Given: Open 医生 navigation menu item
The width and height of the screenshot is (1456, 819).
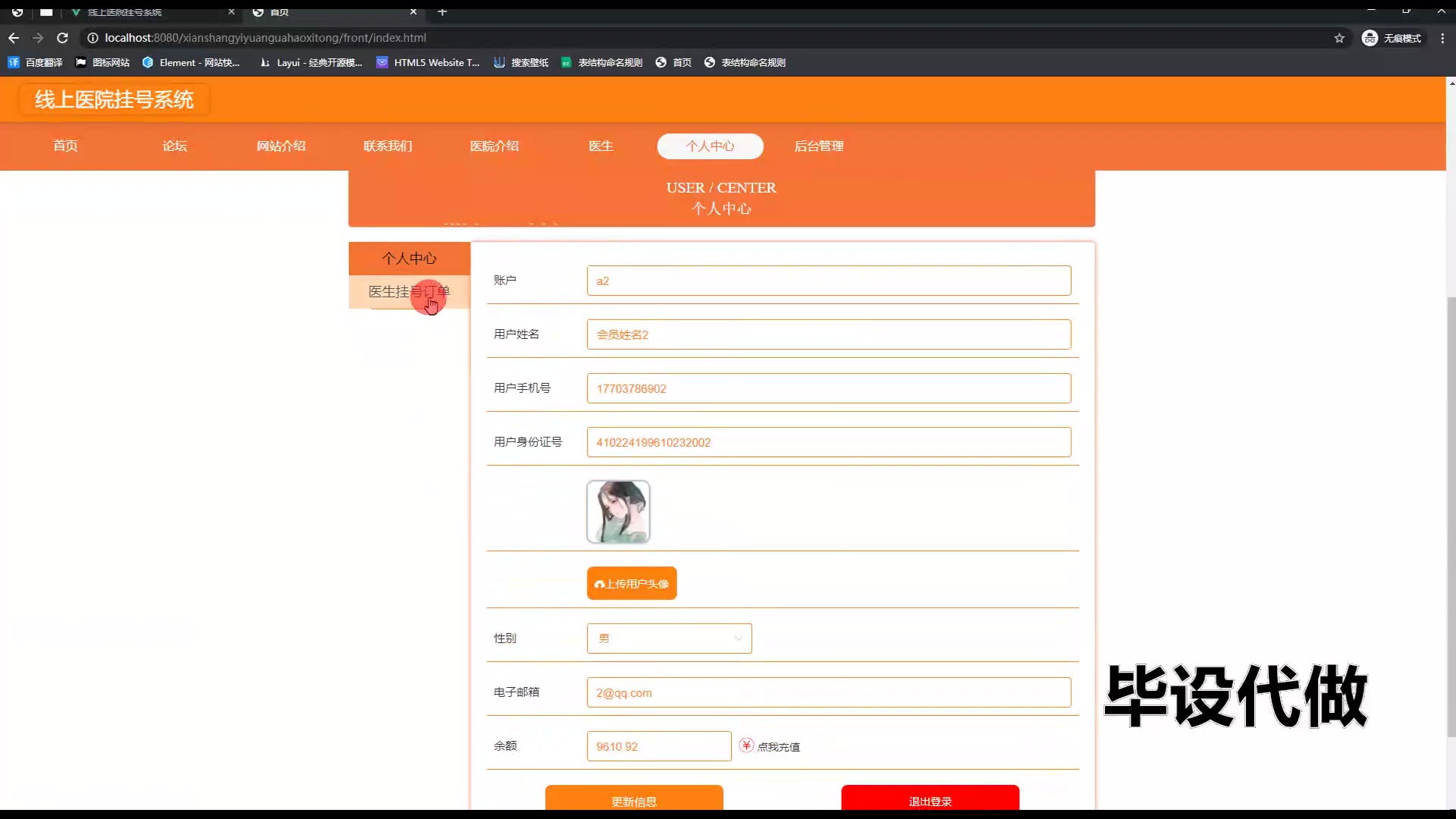Looking at the screenshot, I should [x=601, y=146].
